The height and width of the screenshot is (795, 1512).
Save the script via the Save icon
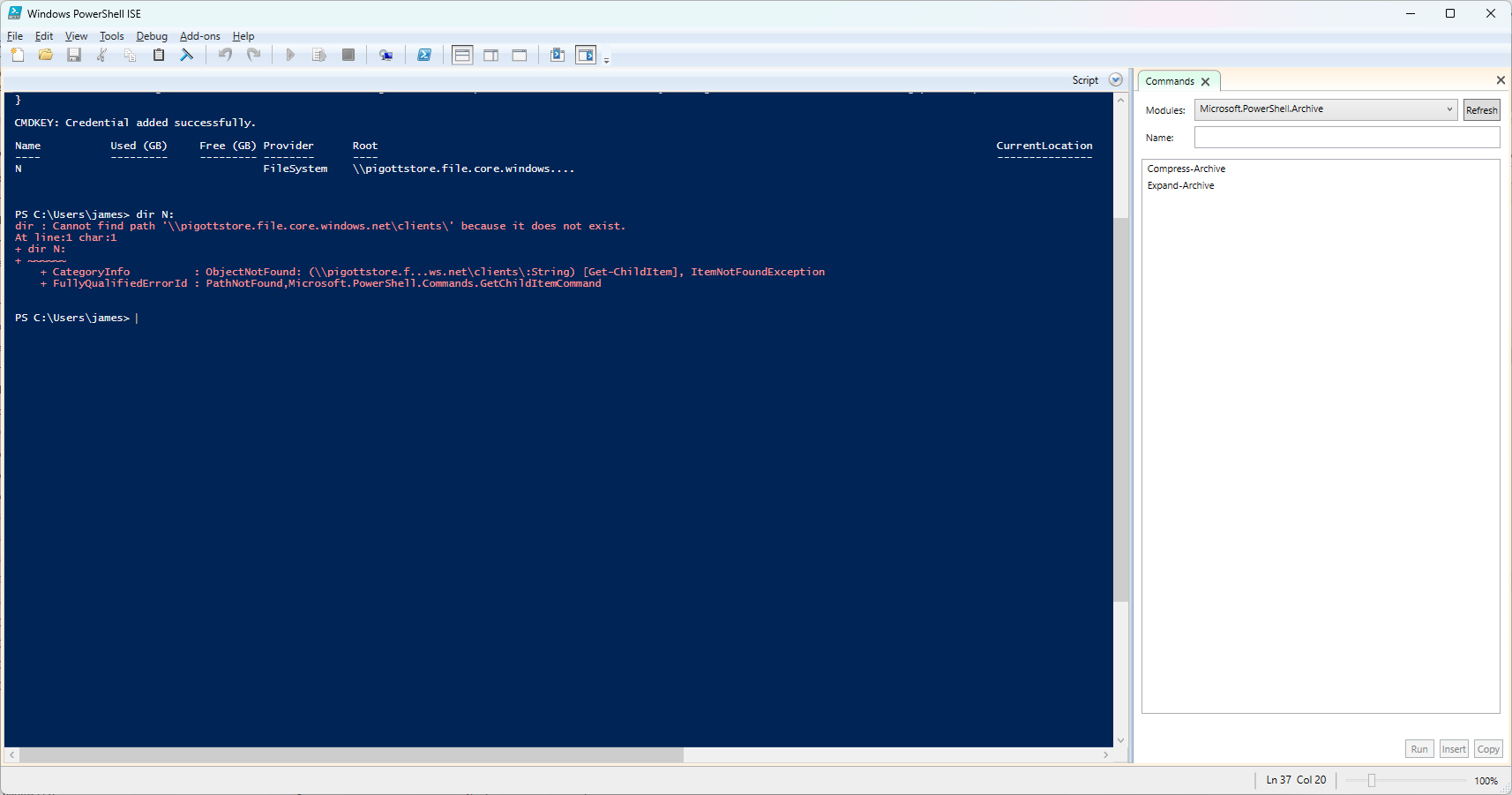[x=74, y=55]
